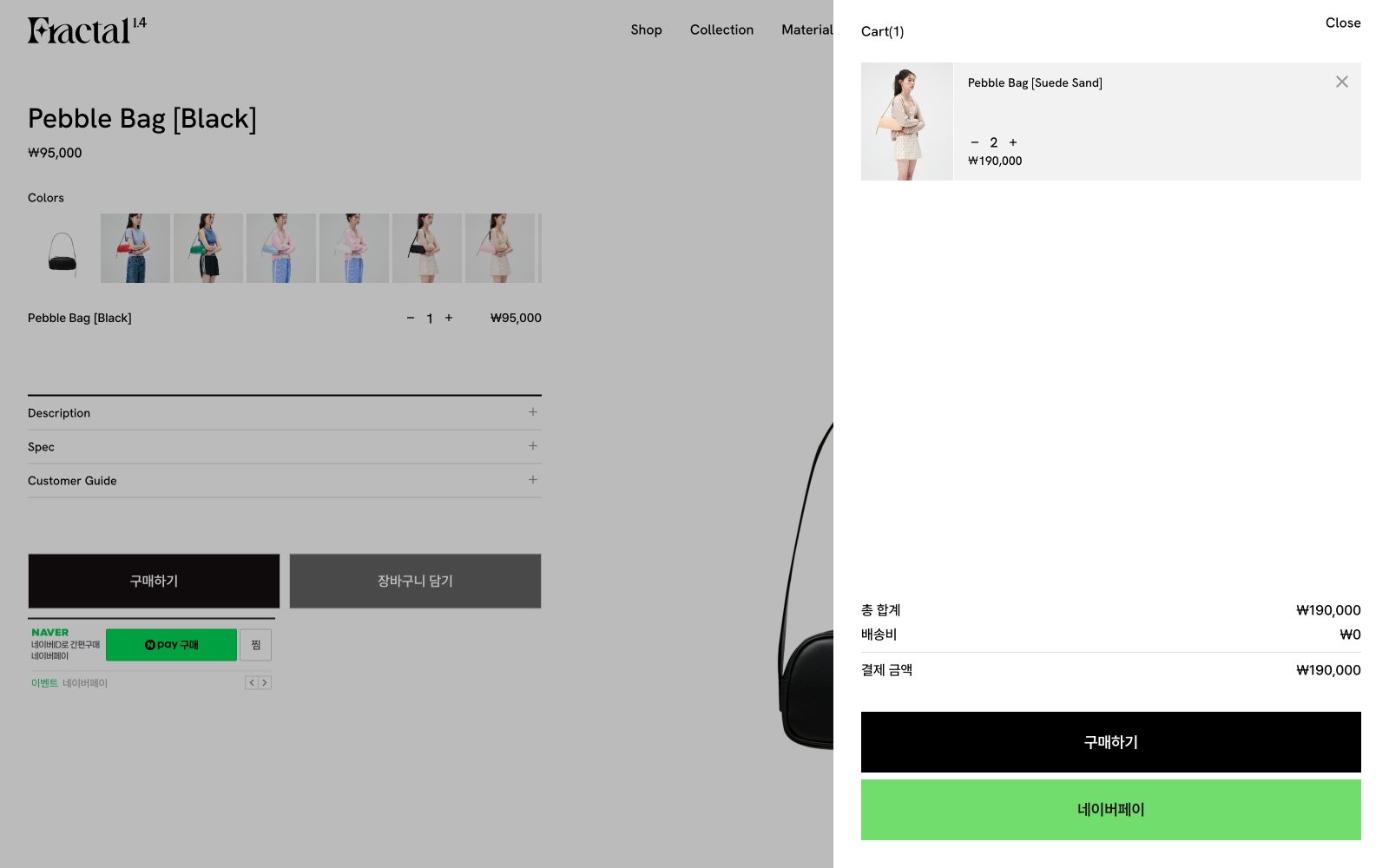
Task: Open Suede Sand product thumbnail in cart
Action: tap(907, 122)
